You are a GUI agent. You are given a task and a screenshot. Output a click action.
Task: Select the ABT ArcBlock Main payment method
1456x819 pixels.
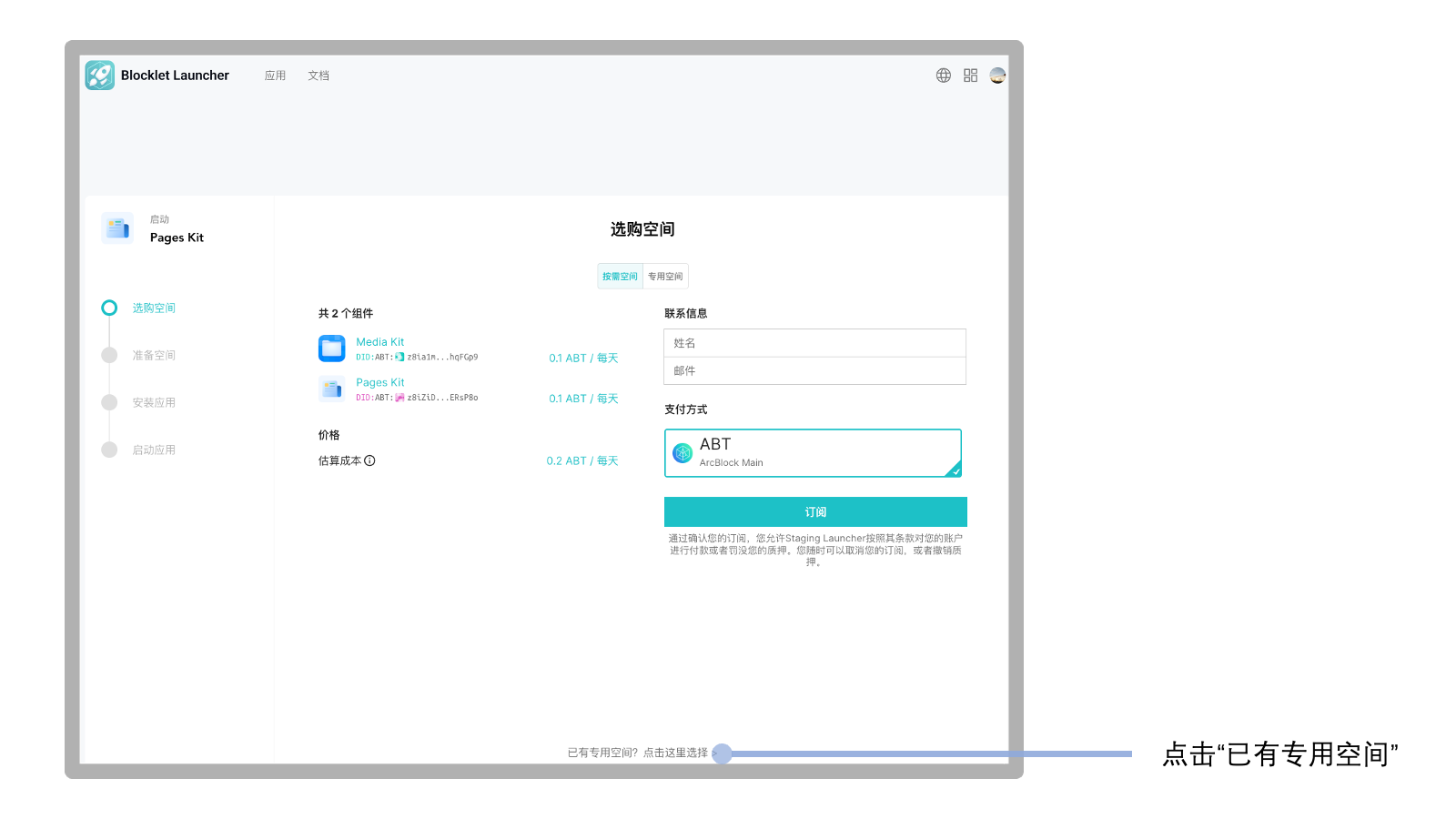coord(814,452)
